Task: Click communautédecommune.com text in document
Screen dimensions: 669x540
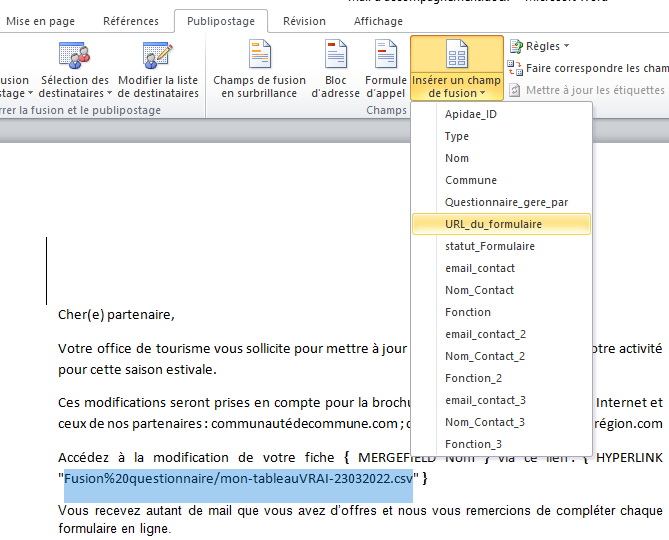Action: 304,424
